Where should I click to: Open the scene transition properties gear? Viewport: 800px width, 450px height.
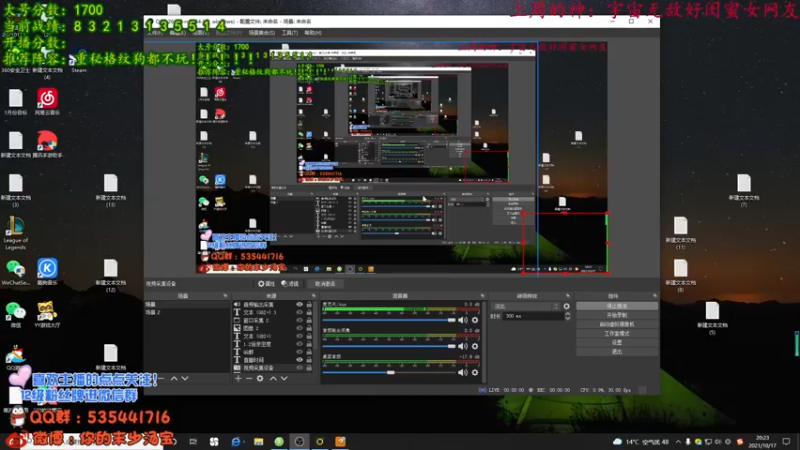coord(566,307)
